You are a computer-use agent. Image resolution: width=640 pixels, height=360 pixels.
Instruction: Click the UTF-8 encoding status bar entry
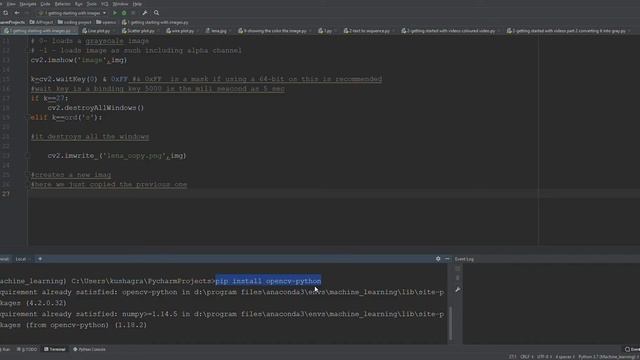[x=544, y=357]
